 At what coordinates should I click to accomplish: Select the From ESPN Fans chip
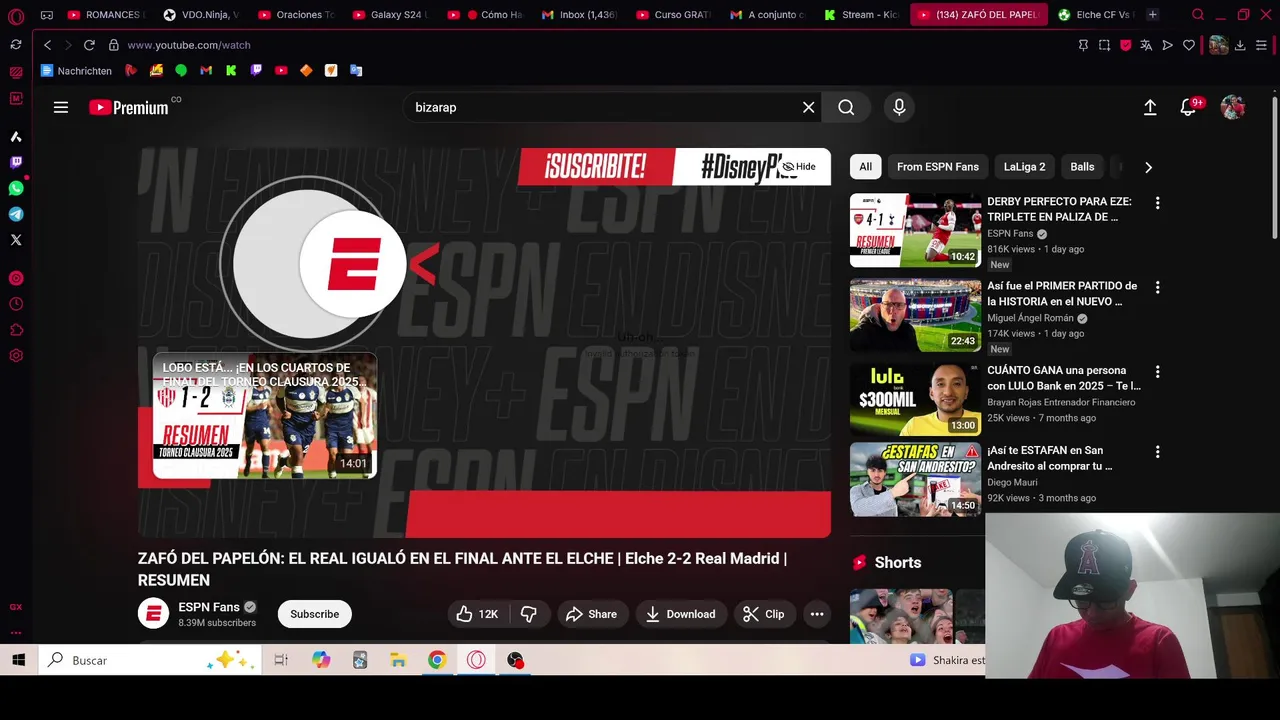tap(938, 167)
